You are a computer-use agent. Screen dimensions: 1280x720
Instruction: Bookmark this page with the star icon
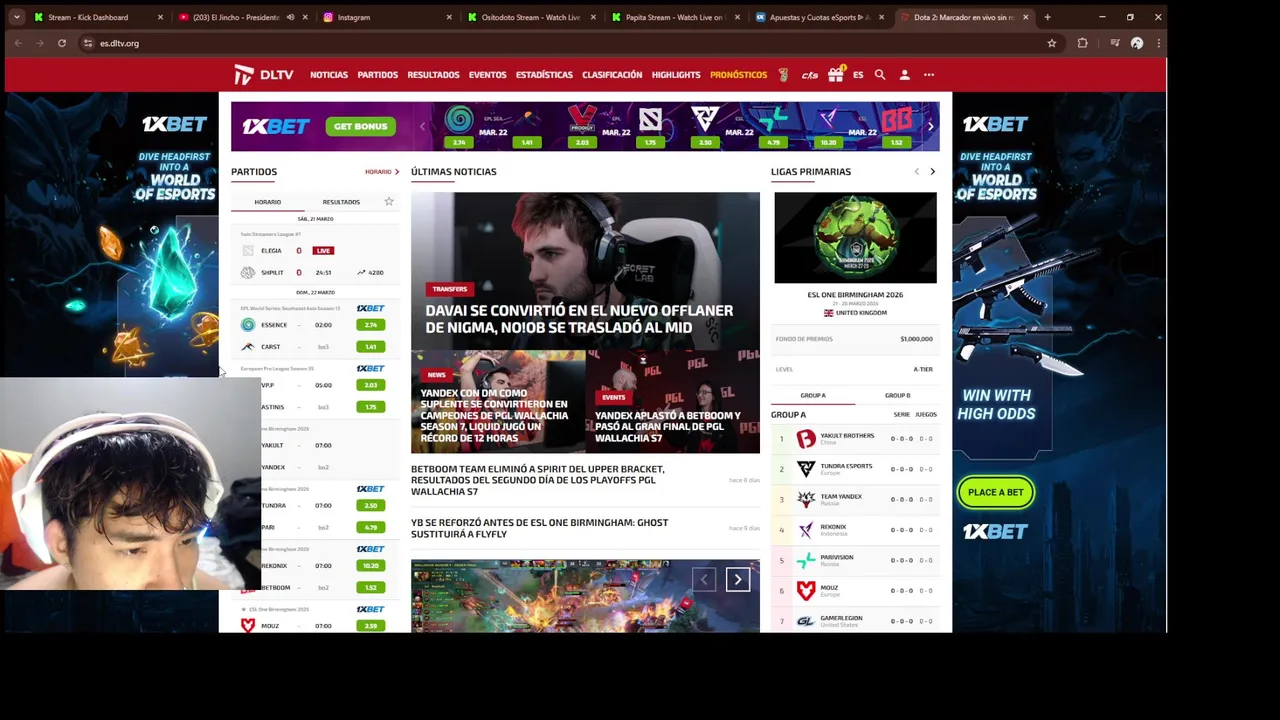pos(1051,43)
